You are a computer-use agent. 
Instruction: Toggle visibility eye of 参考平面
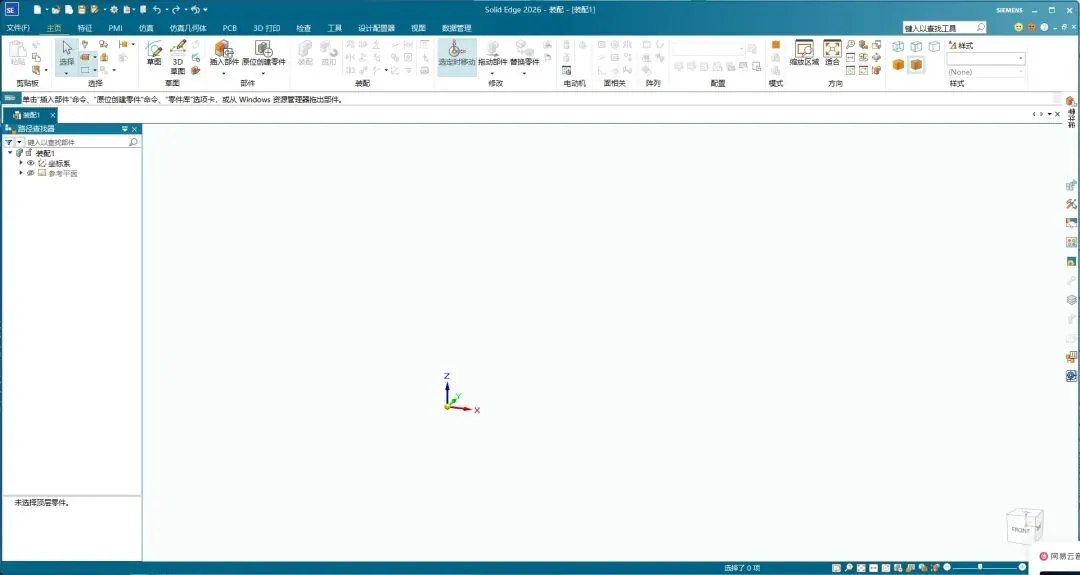tap(30, 174)
